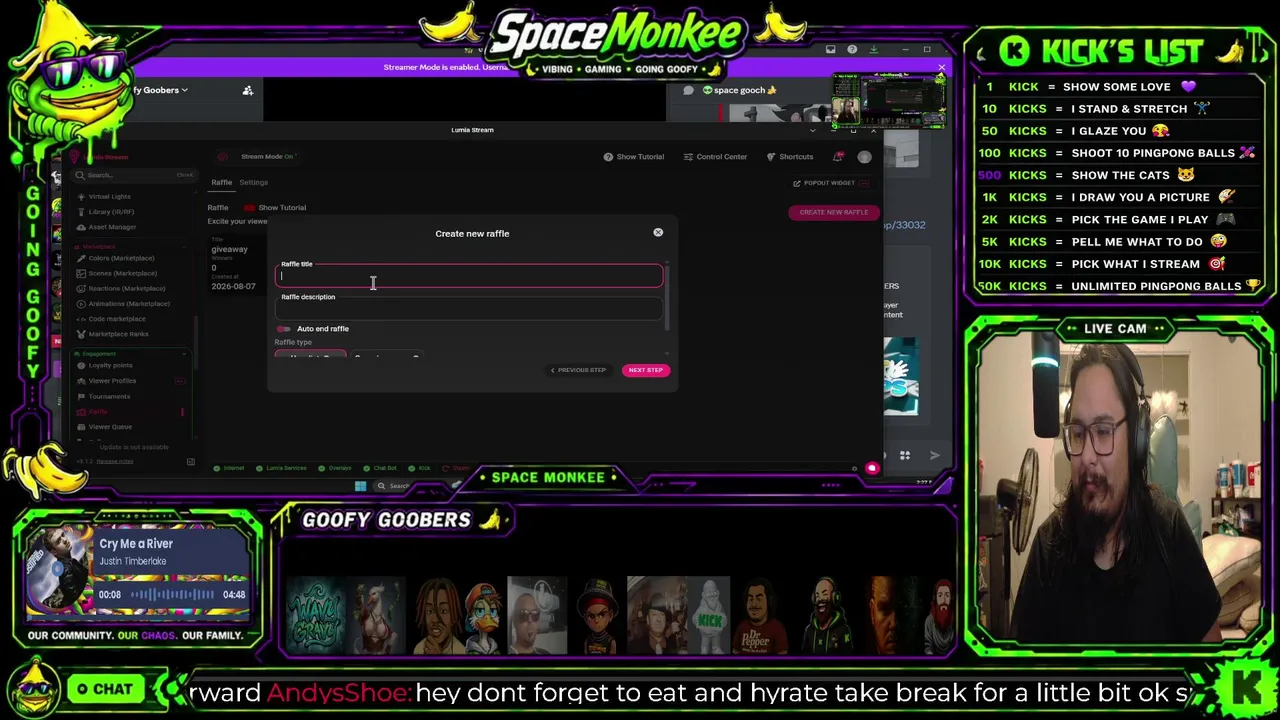This screenshot has height=720, width=1280.
Task: Open Virtual Lights in the sidebar
Action: click(108, 196)
